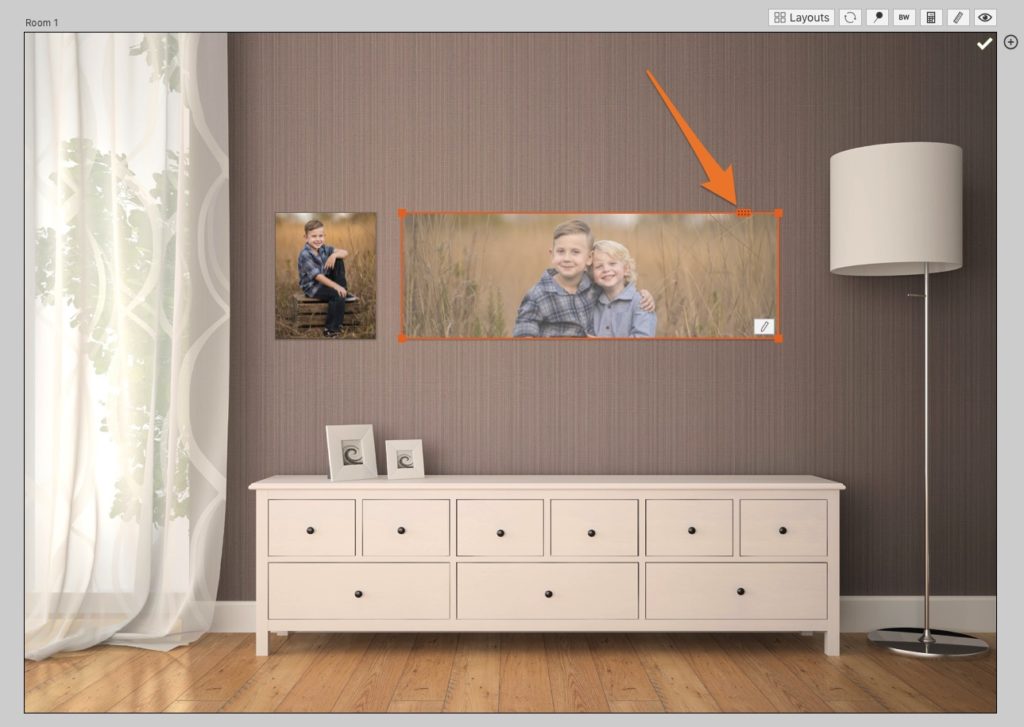Toggle the BW black-and-white button
Screen dimensions: 1024x727
coord(904,18)
